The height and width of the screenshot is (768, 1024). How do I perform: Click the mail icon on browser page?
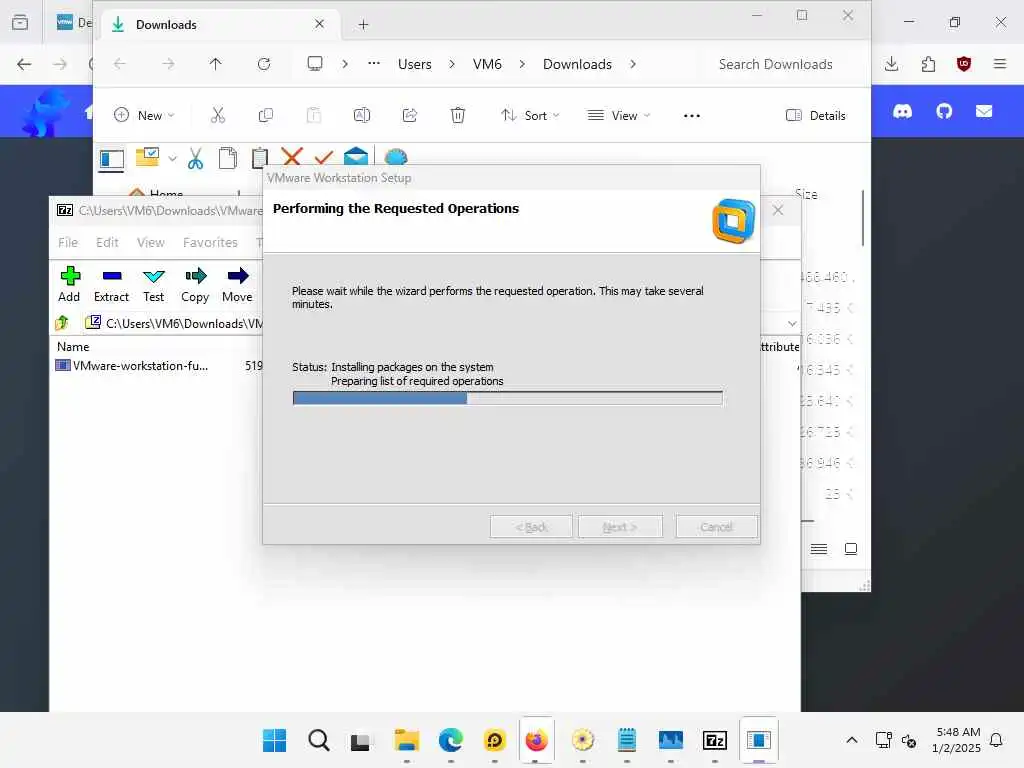[x=984, y=112]
